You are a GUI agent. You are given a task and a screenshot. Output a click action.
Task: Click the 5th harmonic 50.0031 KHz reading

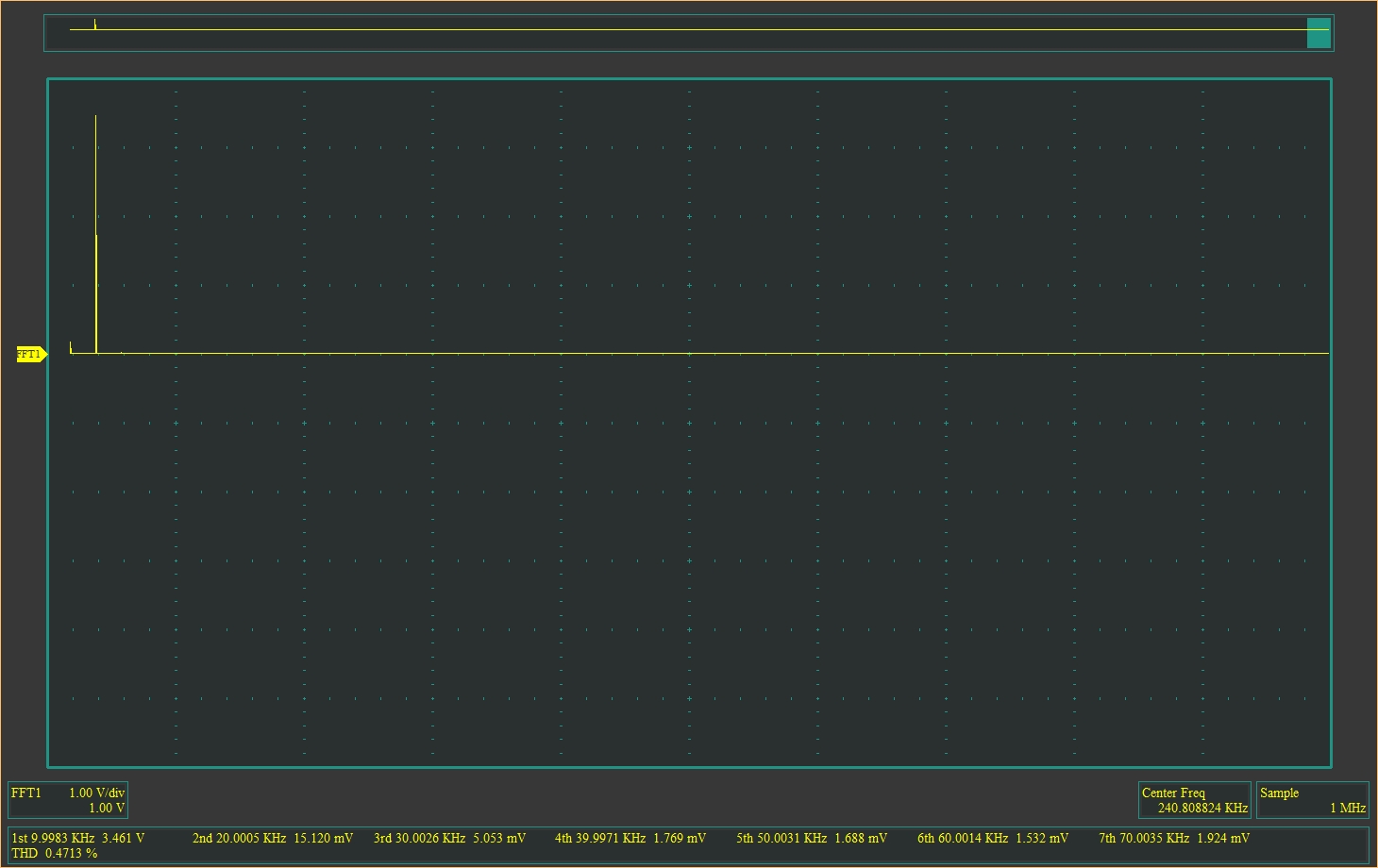[812, 838]
